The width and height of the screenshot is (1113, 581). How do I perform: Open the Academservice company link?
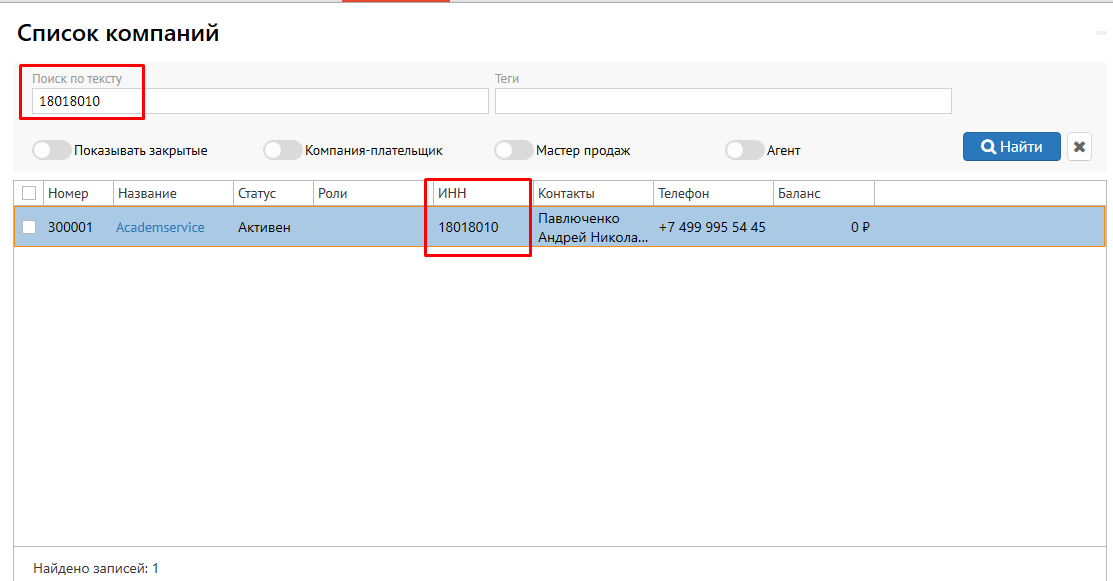tap(160, 227)
